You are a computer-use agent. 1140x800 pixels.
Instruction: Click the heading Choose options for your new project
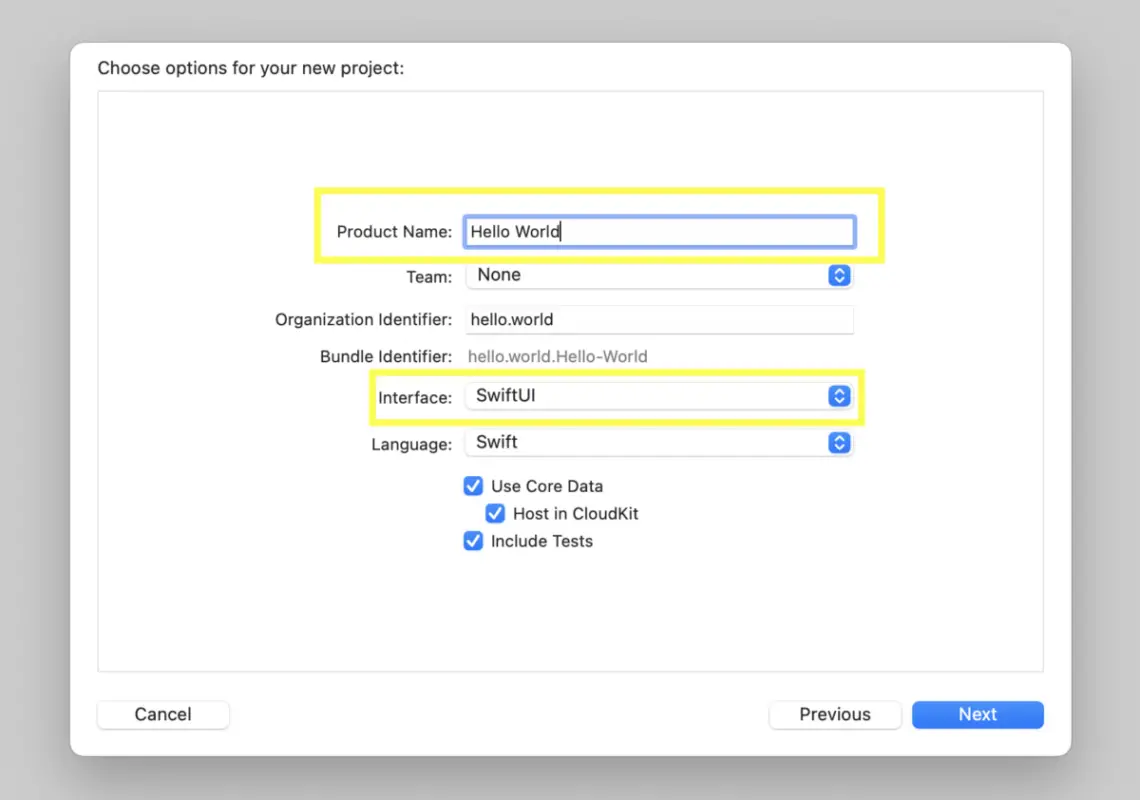[x=251, y=68]
